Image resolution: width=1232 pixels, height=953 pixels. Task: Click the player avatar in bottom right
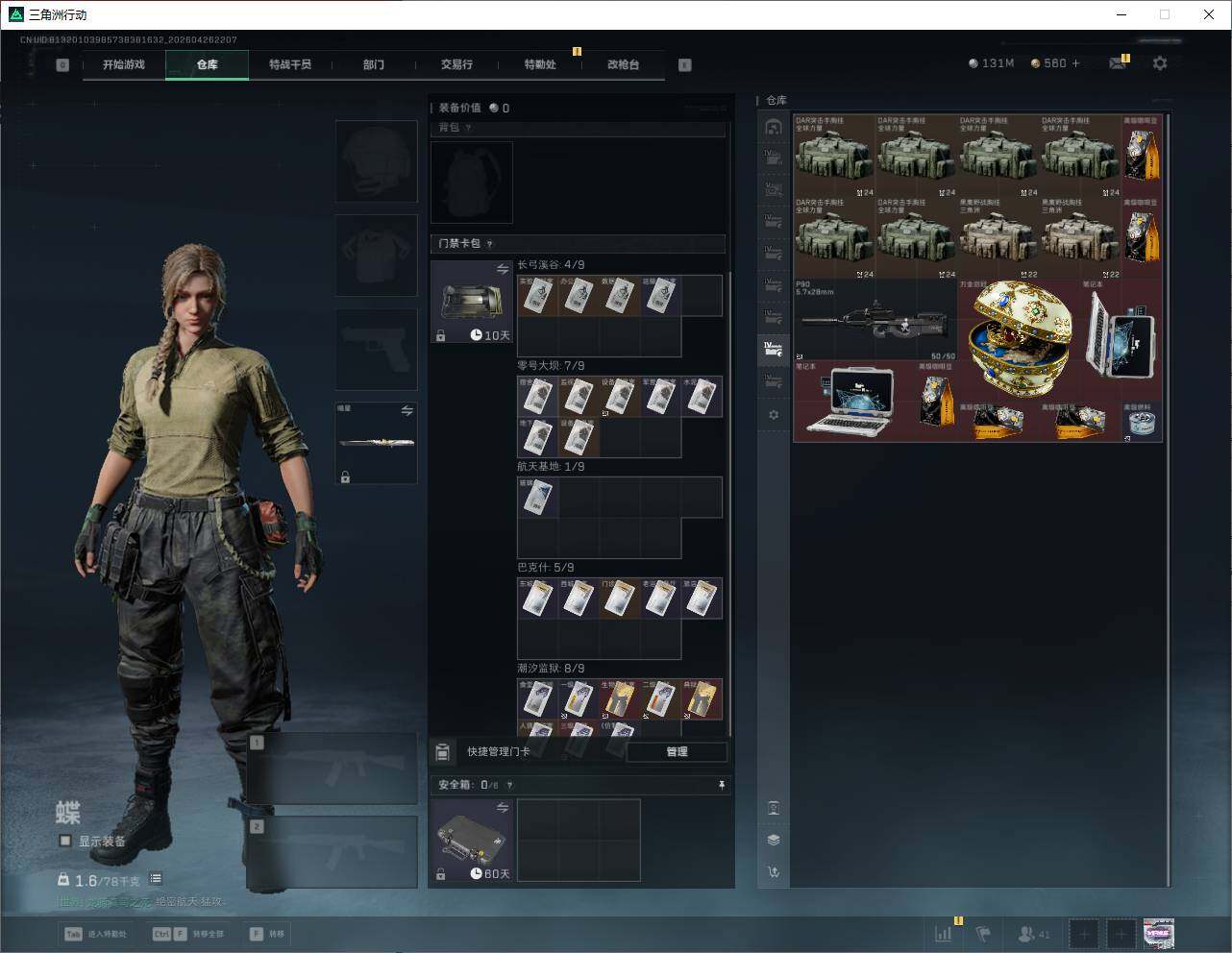coord(1159,933)
